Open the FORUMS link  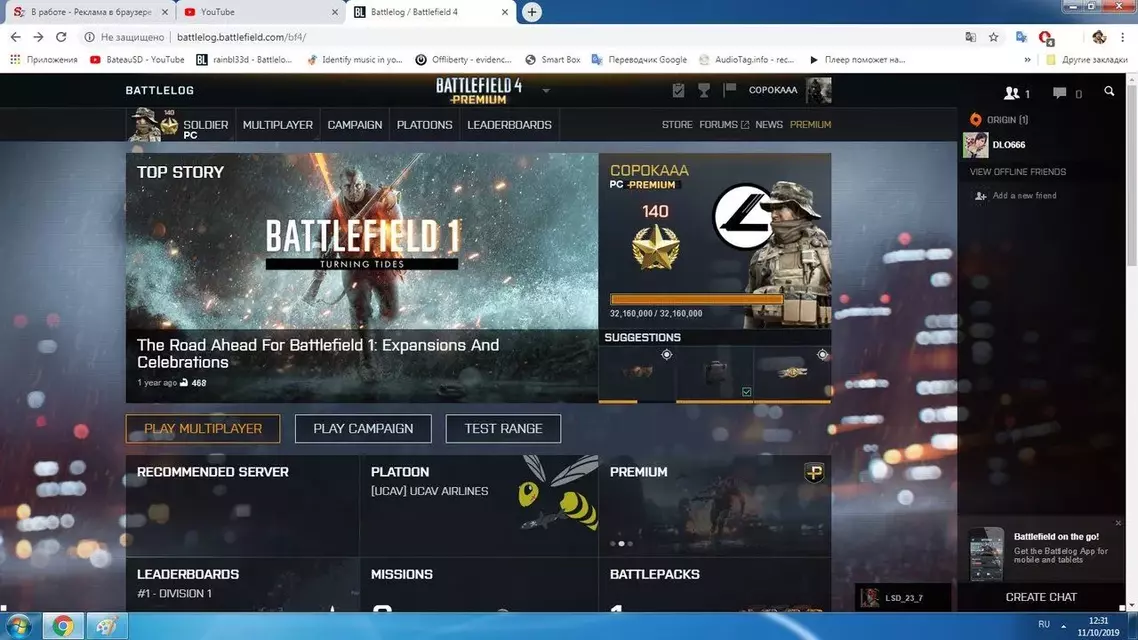[x=724, y=125]
